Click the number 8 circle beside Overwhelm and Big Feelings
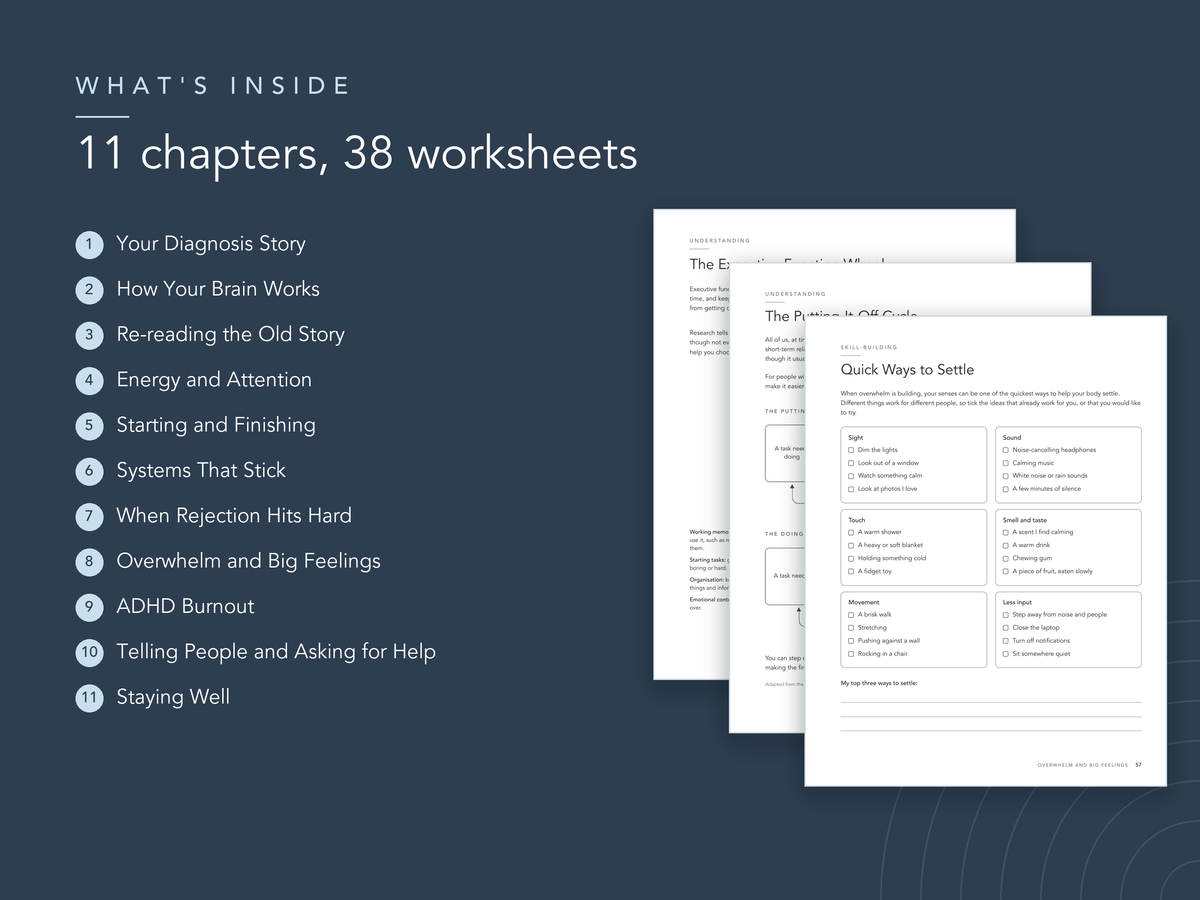The width and height of the screenshot is (1200, 900). tap(89, 561)
